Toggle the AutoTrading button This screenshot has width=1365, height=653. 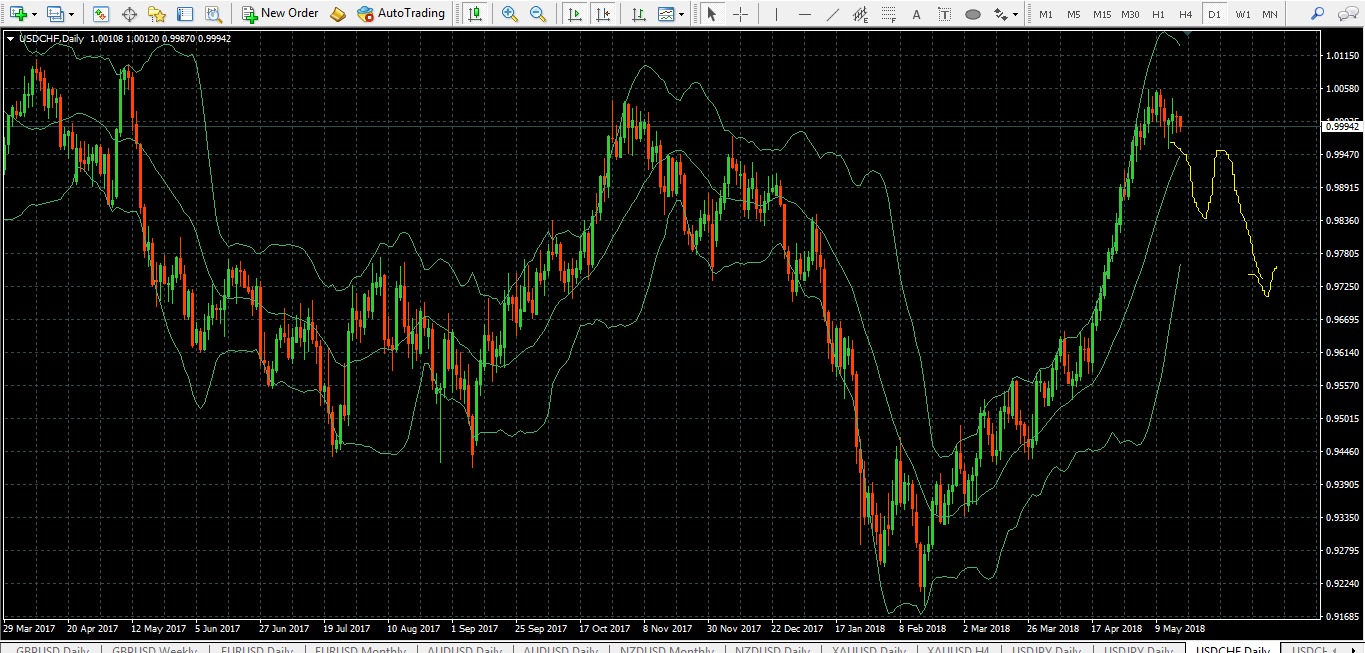(401, 14)
